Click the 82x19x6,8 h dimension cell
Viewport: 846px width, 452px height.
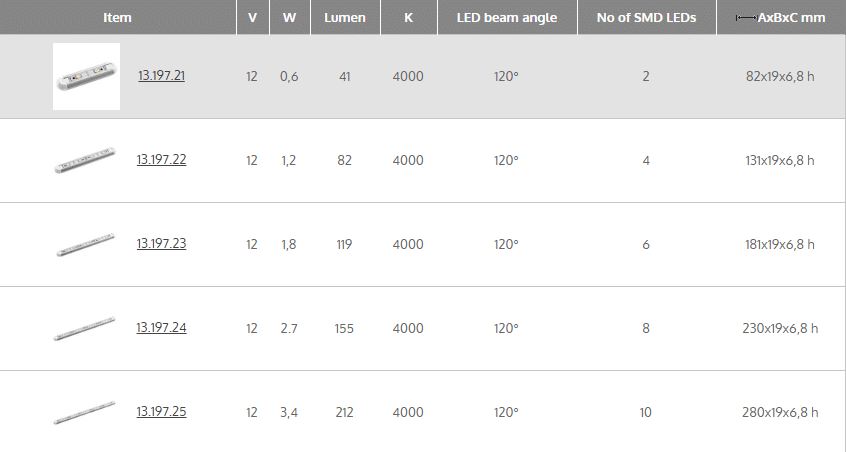780,77
